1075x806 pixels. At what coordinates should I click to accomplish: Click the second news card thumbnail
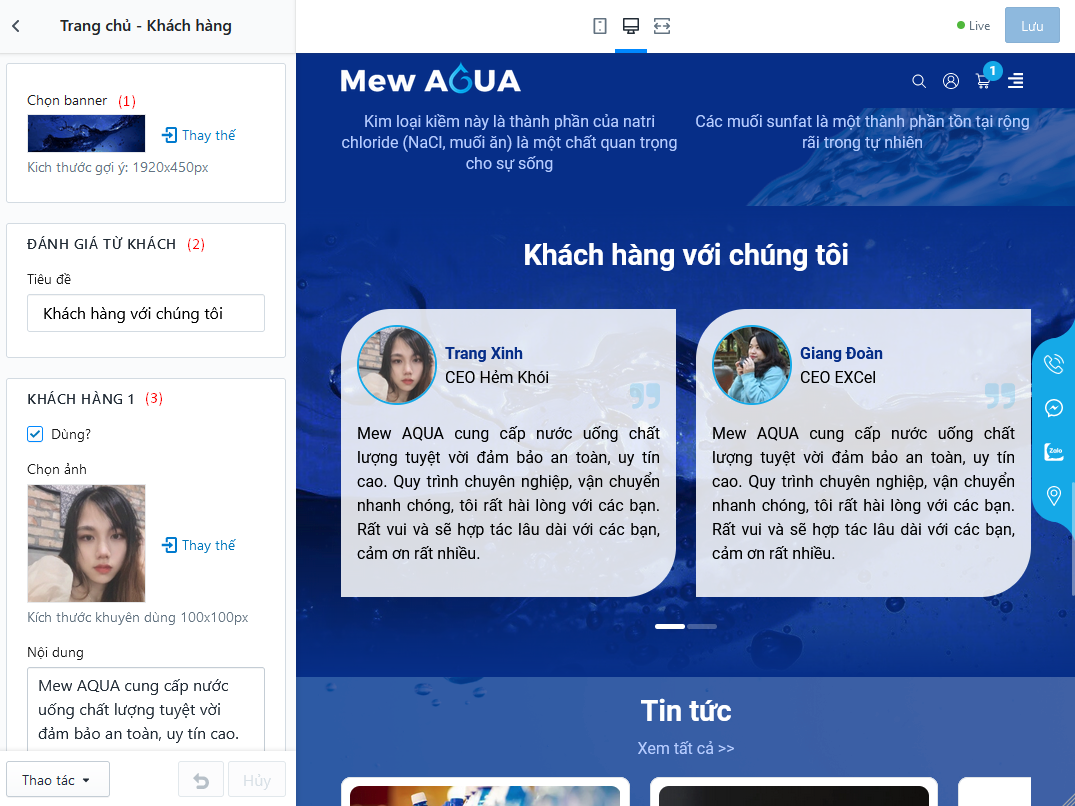(x=794, y=796)
